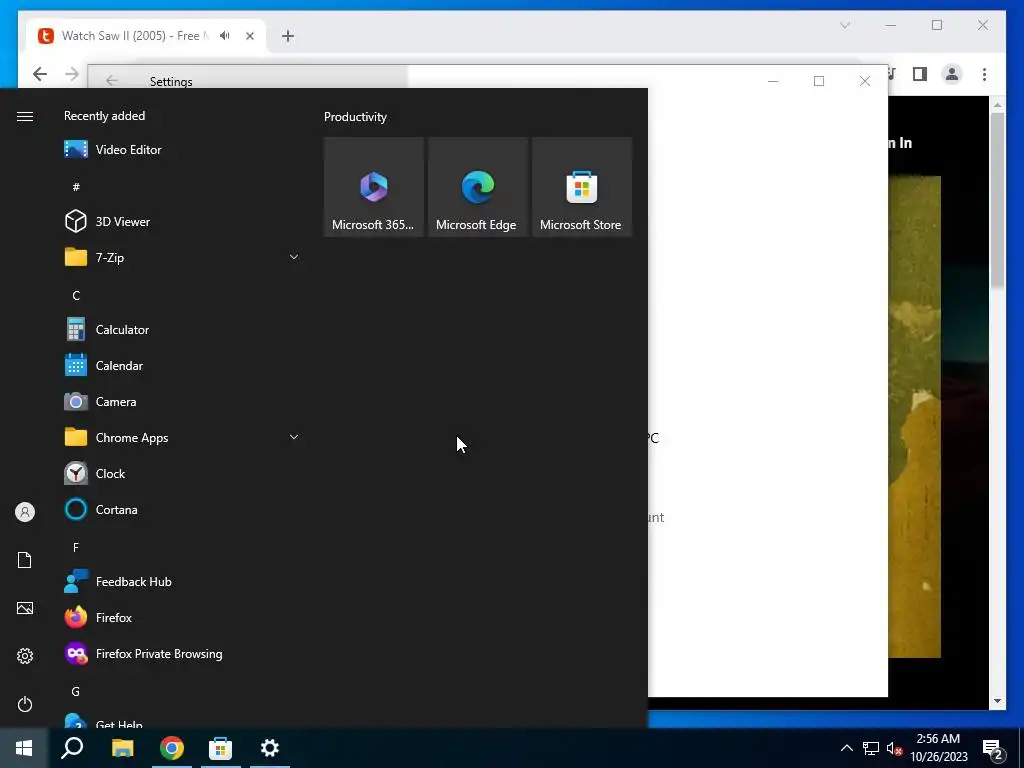
Task: Open the clock and date flyout
Action: tap(938, 748)
